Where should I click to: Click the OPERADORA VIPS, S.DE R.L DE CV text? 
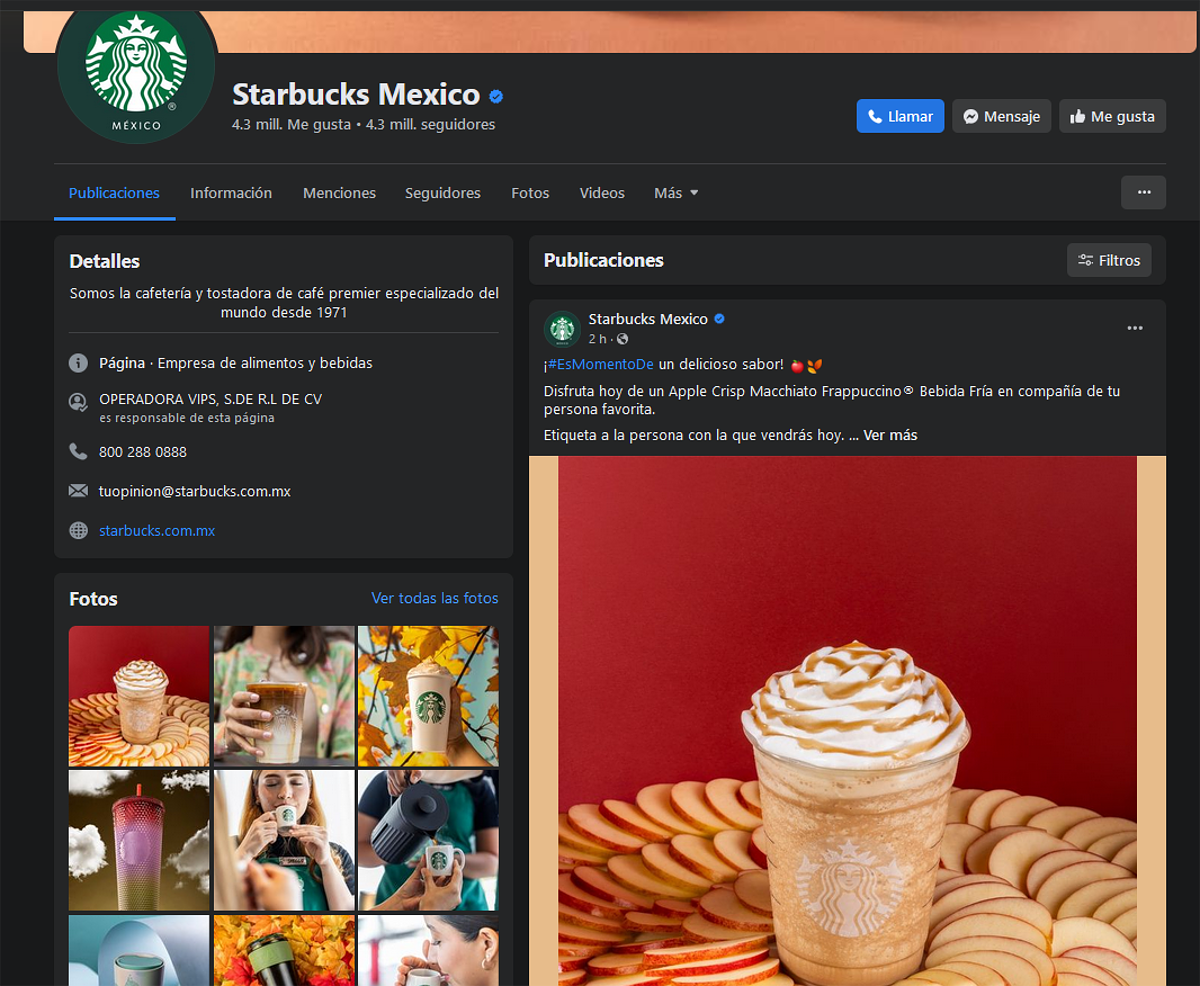(x=210, y=399)
